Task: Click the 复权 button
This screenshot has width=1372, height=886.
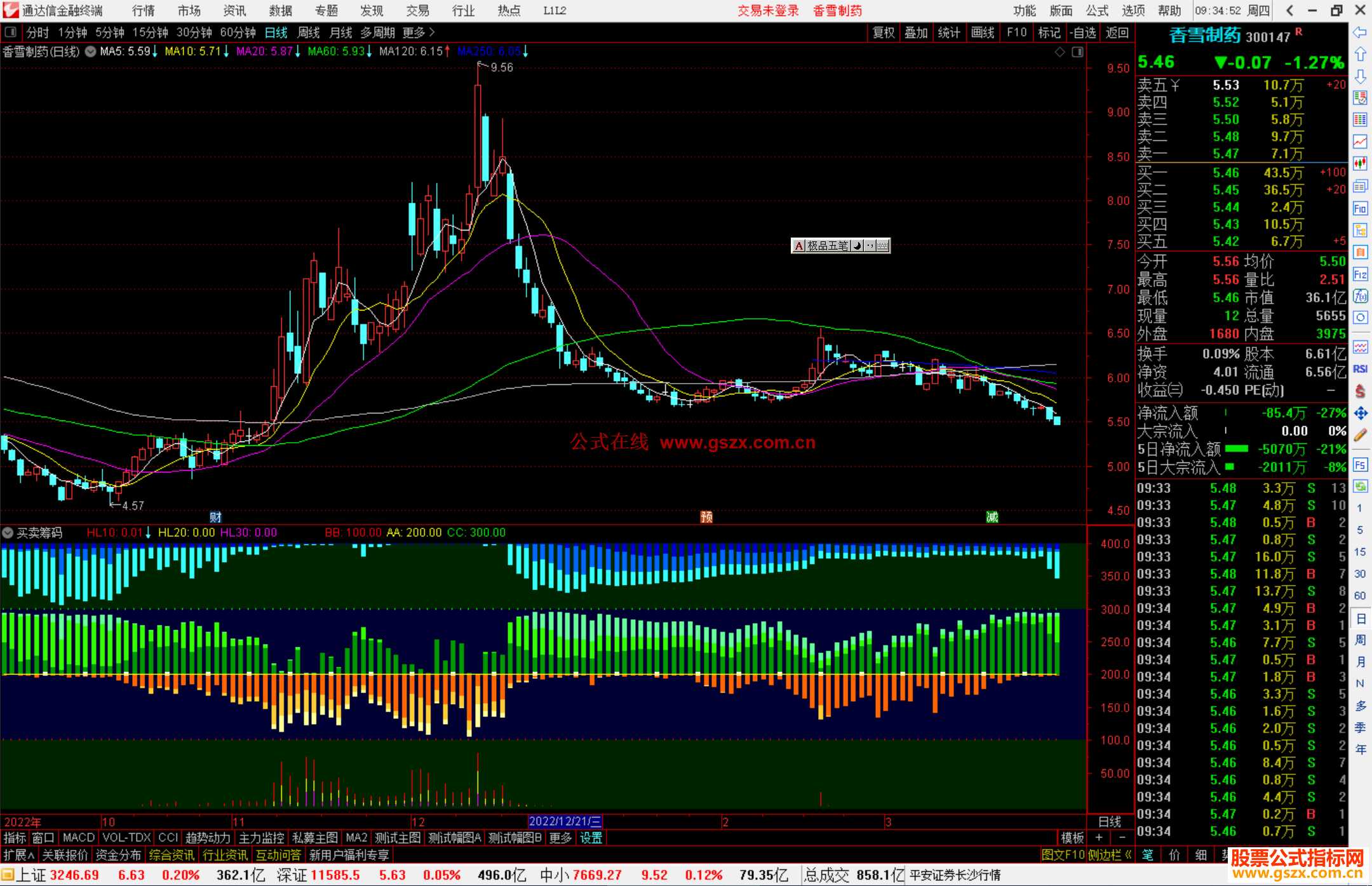Action: click(883, 32)
